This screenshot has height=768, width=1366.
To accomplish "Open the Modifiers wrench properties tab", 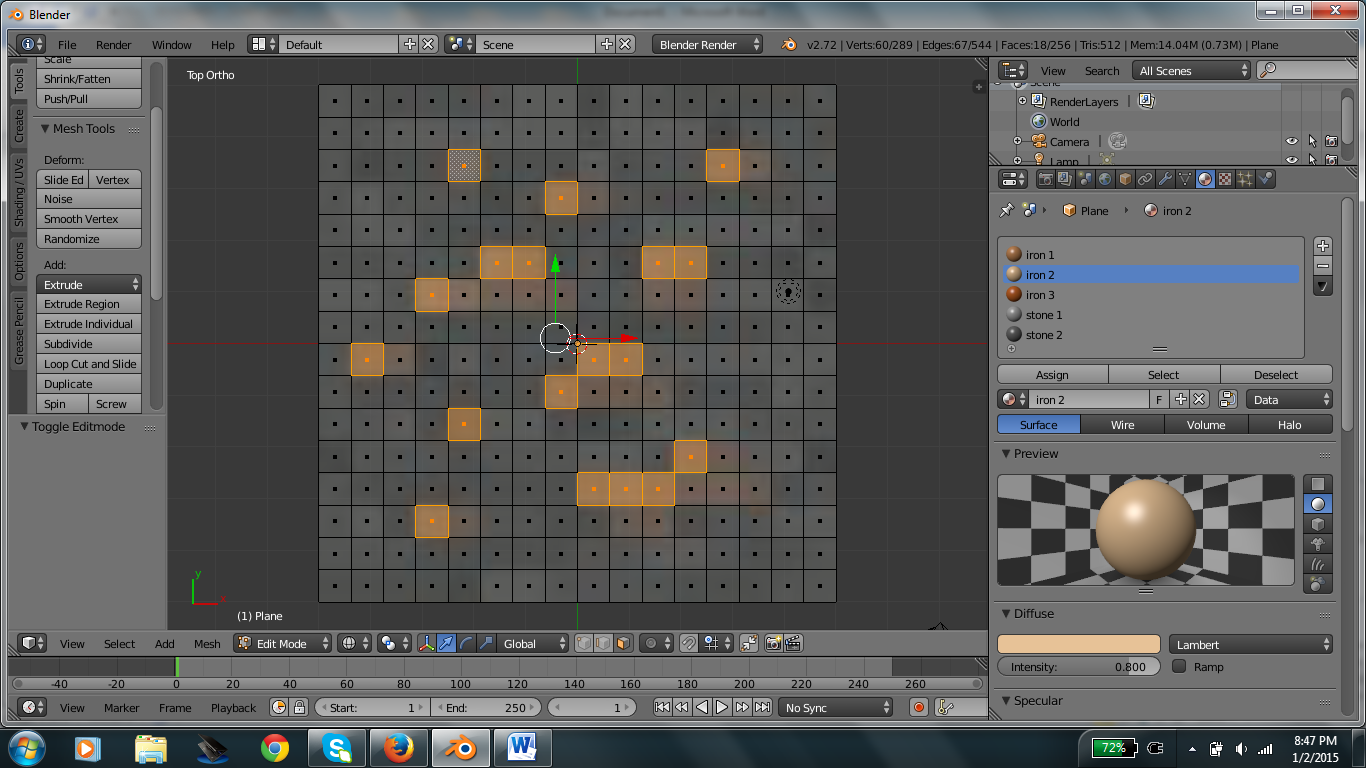I will 1165,179.
